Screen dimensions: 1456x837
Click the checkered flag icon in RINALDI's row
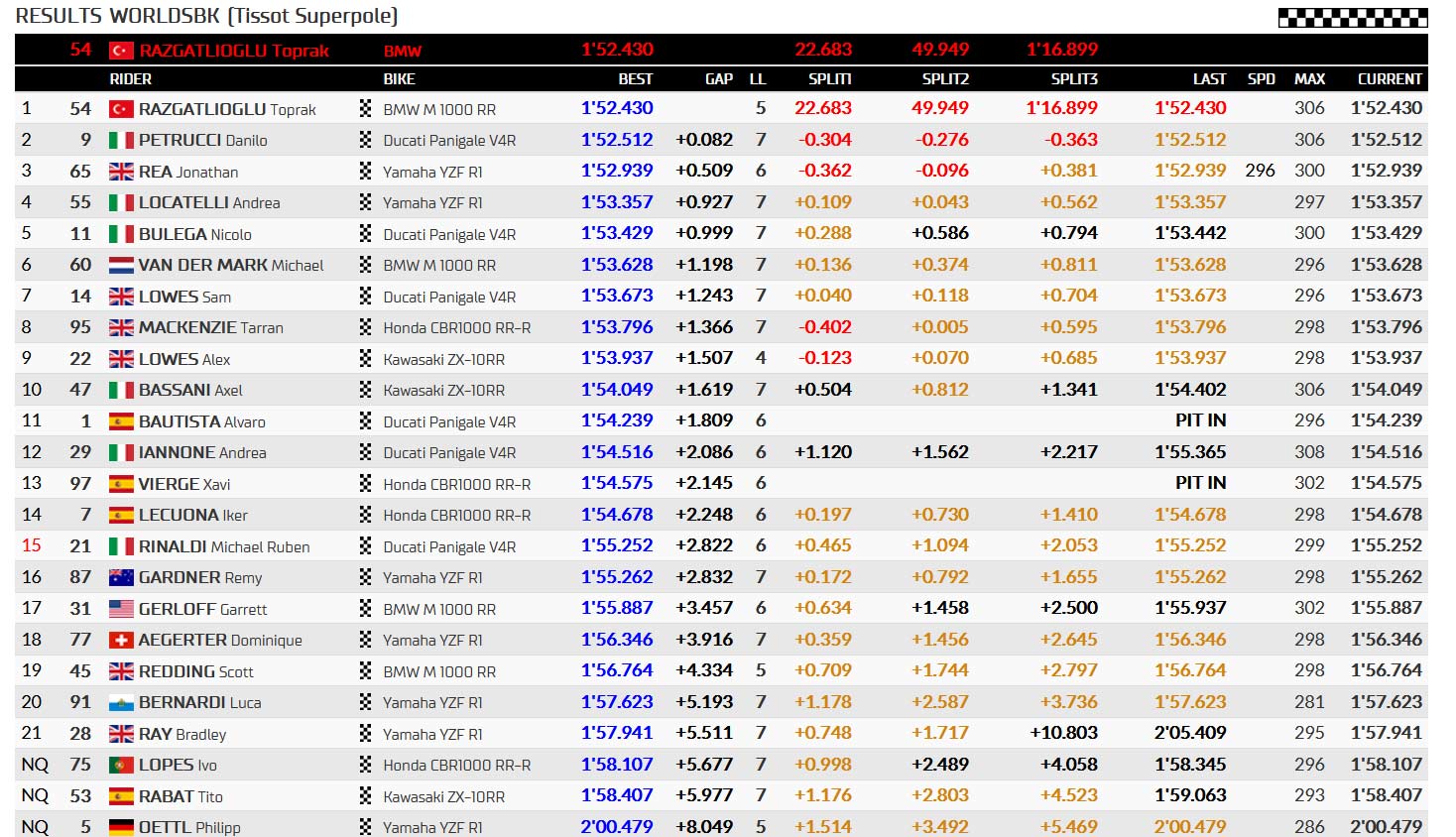point(365,546)
